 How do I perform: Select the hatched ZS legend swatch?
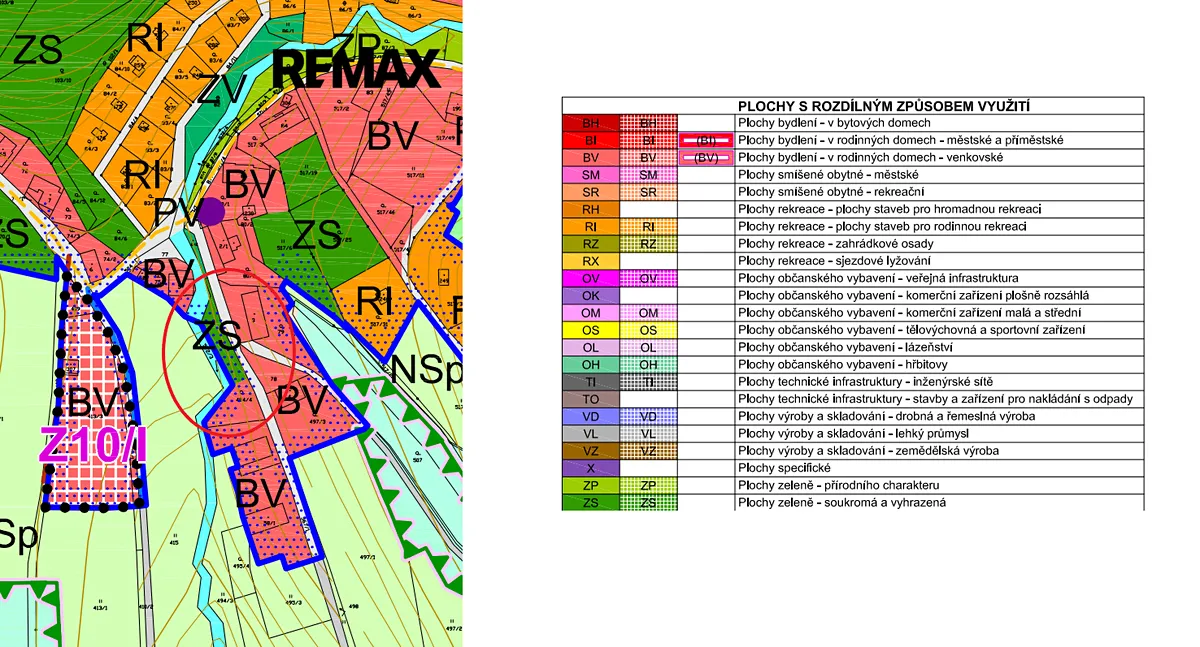click(648, 502)
